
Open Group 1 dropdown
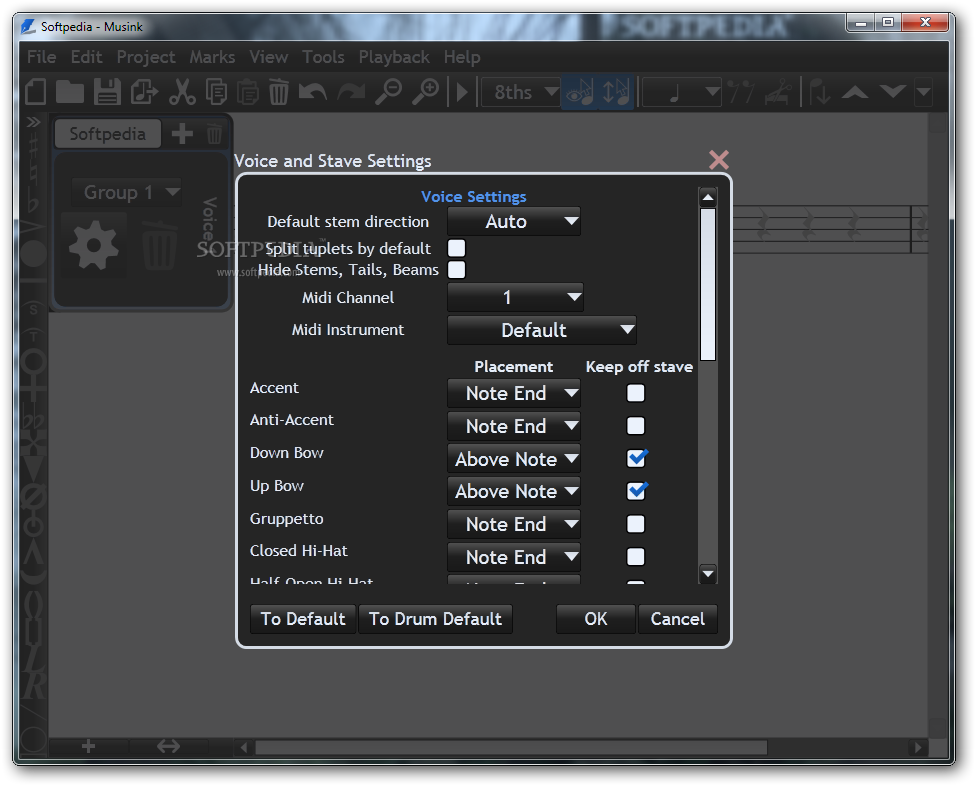(x=126, y=192)
